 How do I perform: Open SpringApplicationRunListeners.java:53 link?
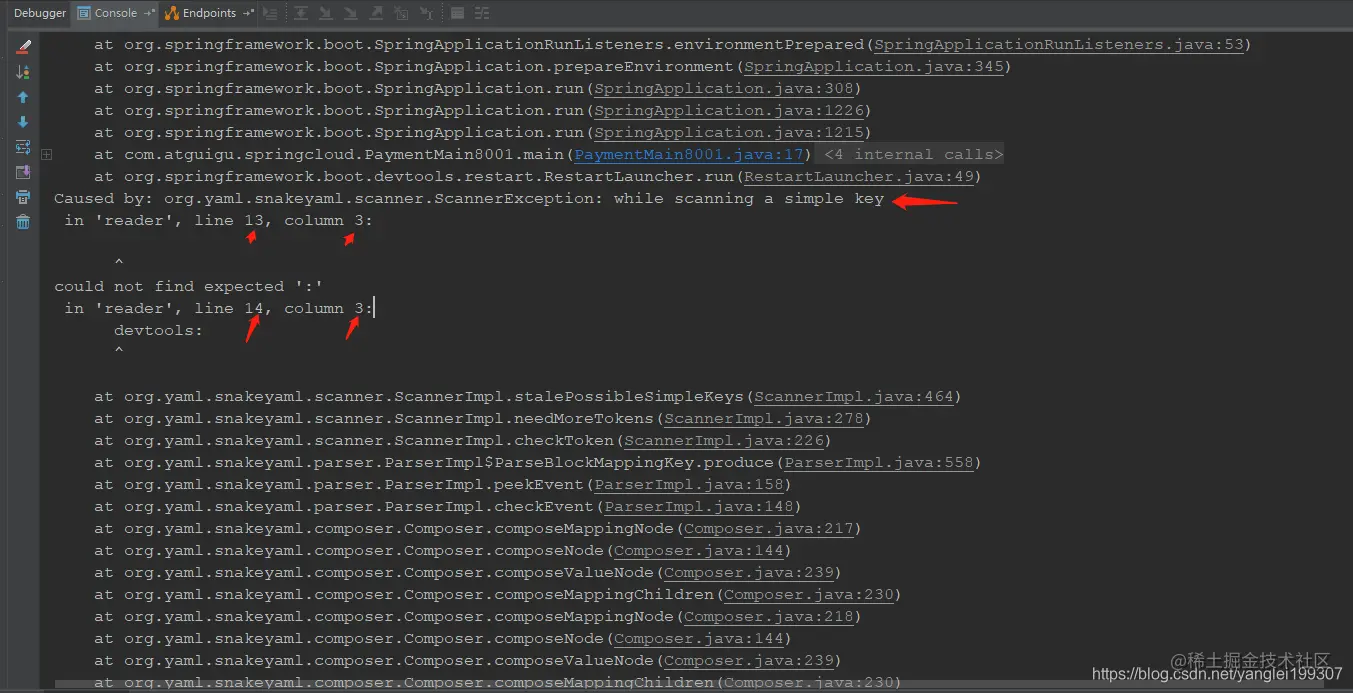coord(1058,45)
